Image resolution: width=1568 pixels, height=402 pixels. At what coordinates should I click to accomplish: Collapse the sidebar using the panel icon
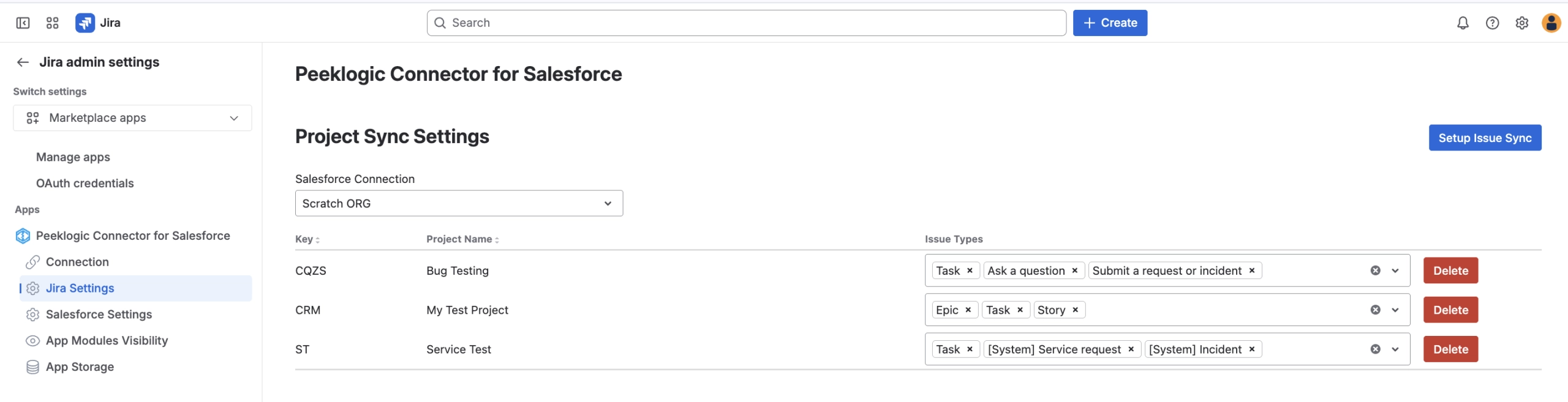tap(23, 23)
